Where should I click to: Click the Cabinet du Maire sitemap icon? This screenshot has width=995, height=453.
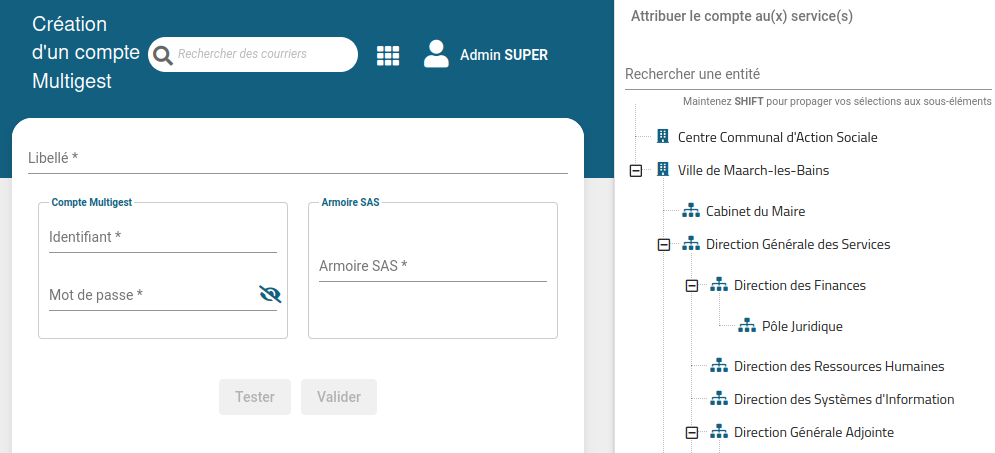690,211
